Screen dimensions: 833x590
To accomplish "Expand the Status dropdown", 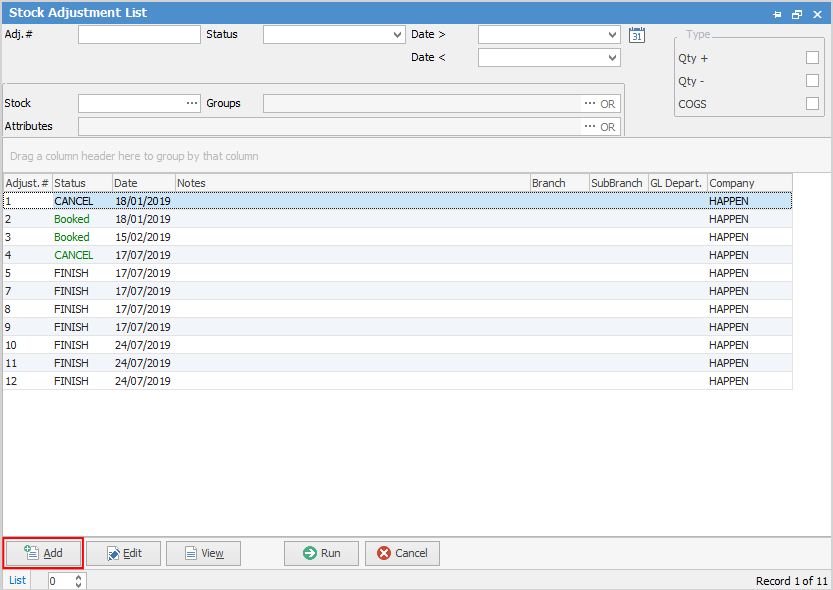I will click(397, 35).
